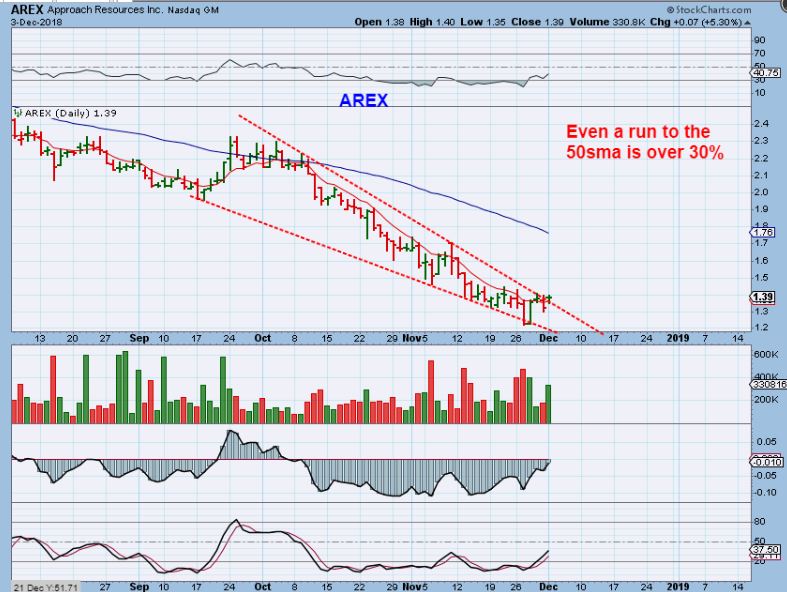Click the 1.2 price axis label

(761, 327)
